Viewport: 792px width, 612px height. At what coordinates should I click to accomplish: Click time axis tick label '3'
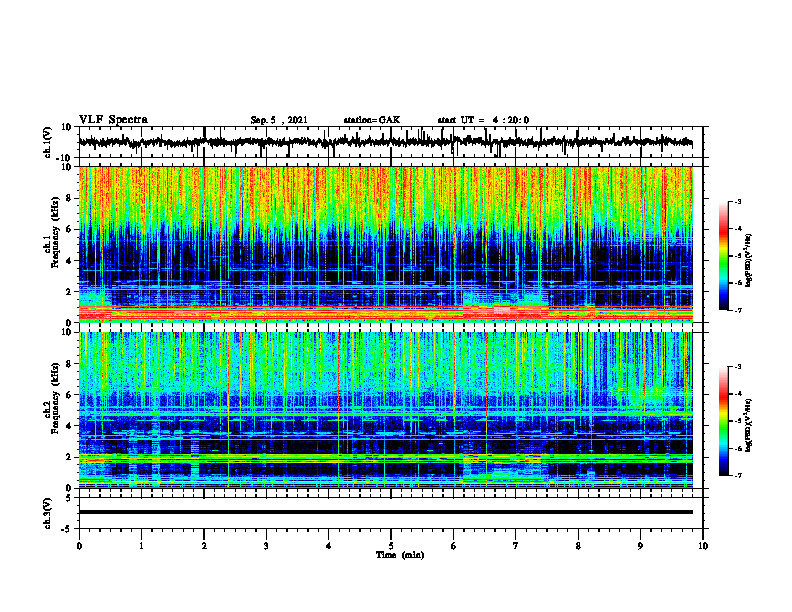[x=266, y=546]
